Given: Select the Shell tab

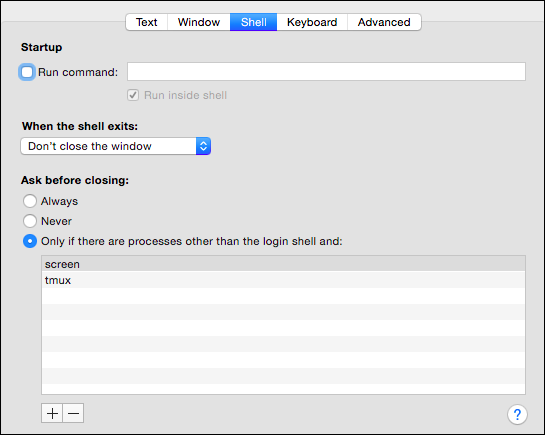Looking at the screenshot, I should (253, 22).
